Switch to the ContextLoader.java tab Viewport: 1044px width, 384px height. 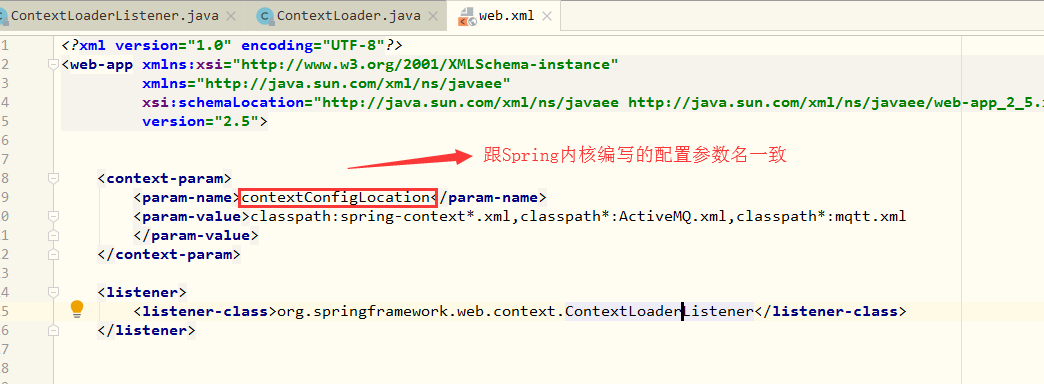pos(348,15)
